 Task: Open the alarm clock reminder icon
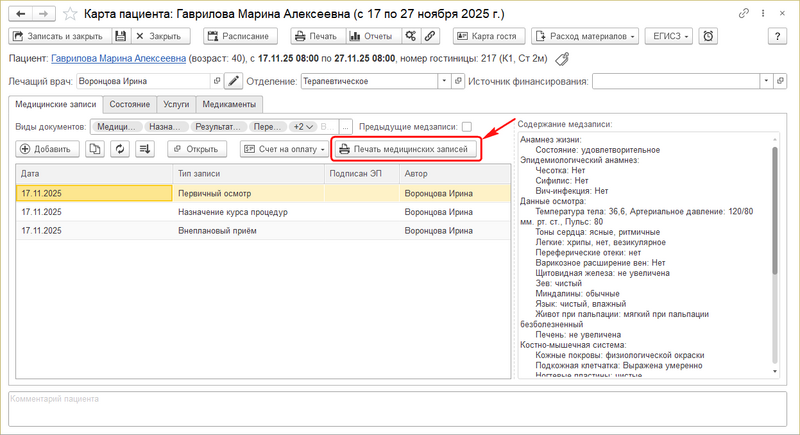(x=708, y=36)
